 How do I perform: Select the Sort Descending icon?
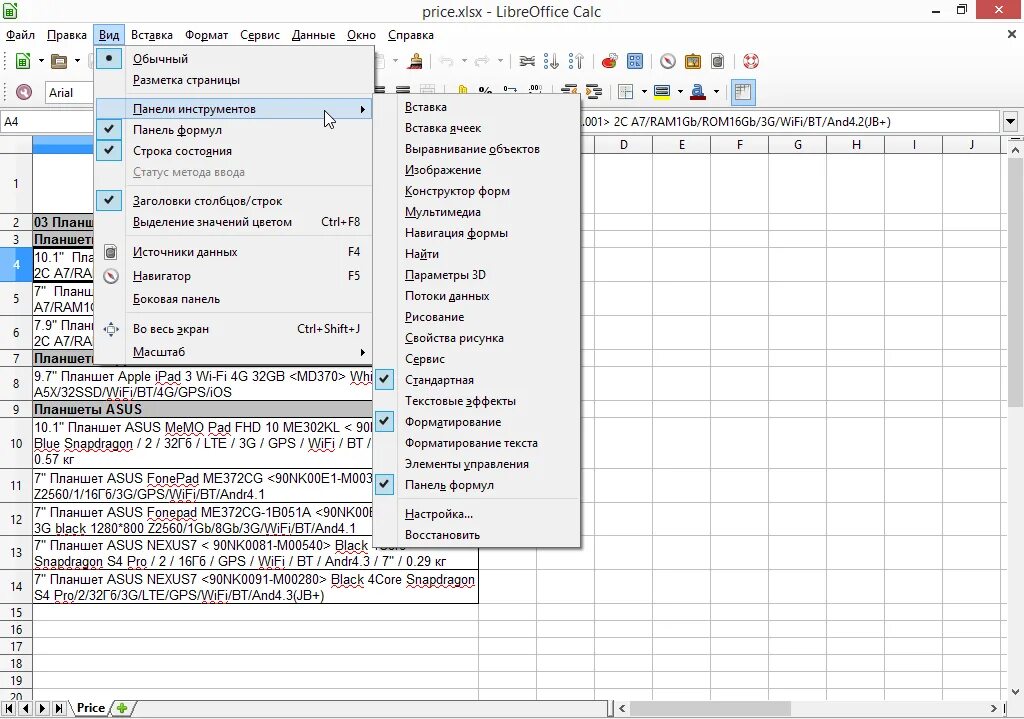point(553,60)
